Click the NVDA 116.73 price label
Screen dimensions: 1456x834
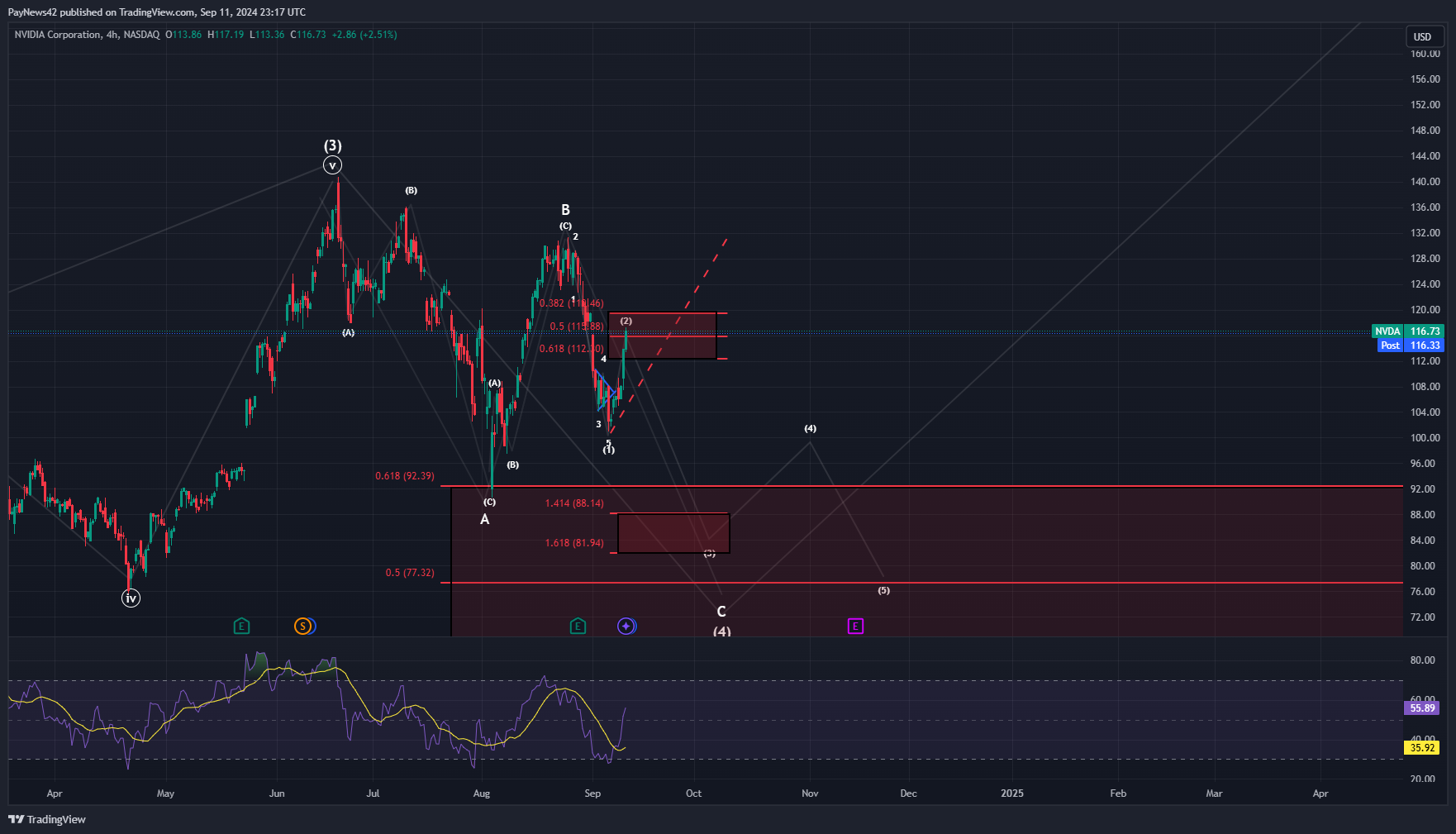coord(1407,331)
